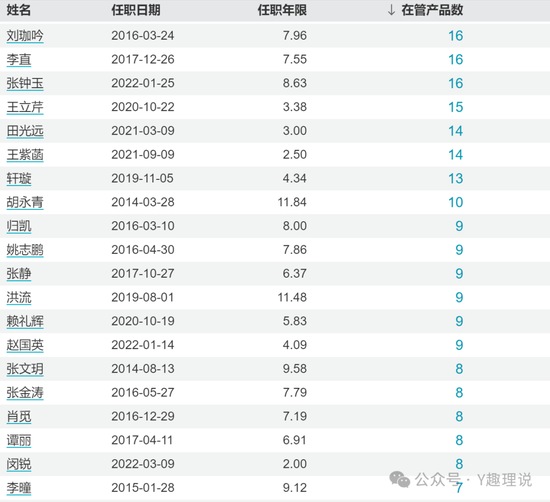Screen dimensions: 550x502
Task: Select the 姓名 column header
Action: click(19, 10)
